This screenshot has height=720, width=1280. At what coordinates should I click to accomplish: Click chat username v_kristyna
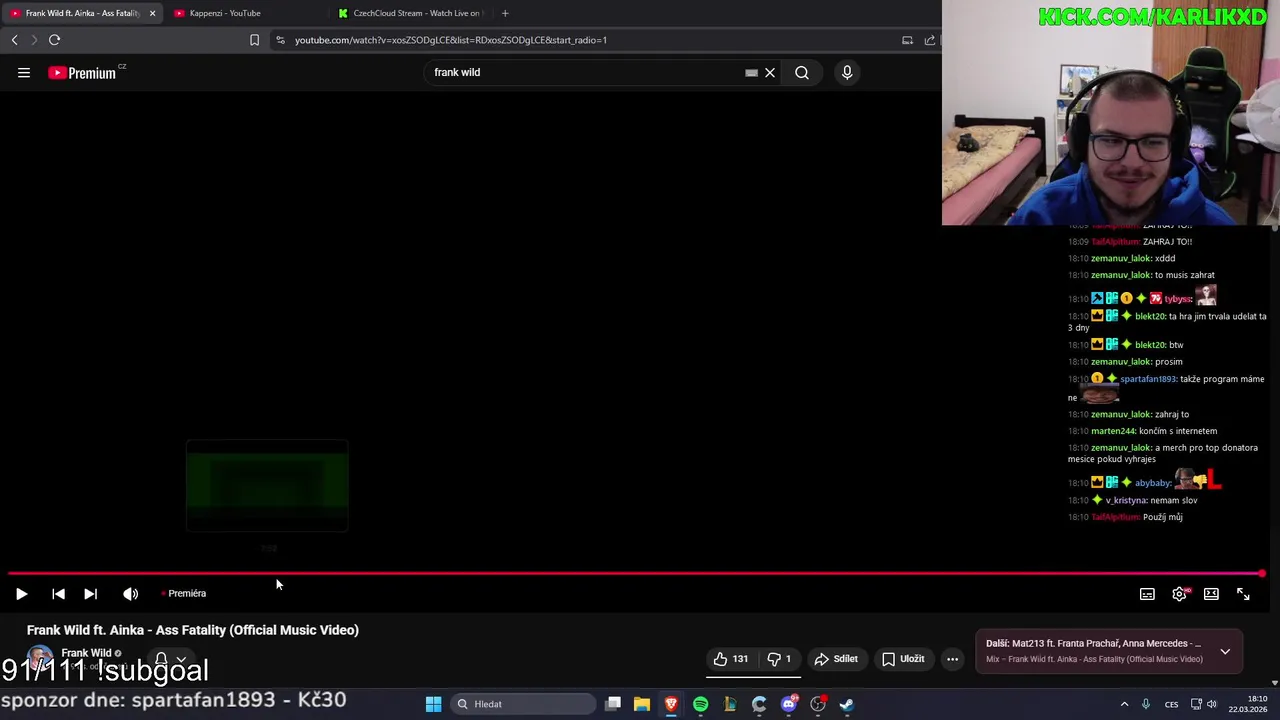pyautogui.click(x=1126, y=500)
